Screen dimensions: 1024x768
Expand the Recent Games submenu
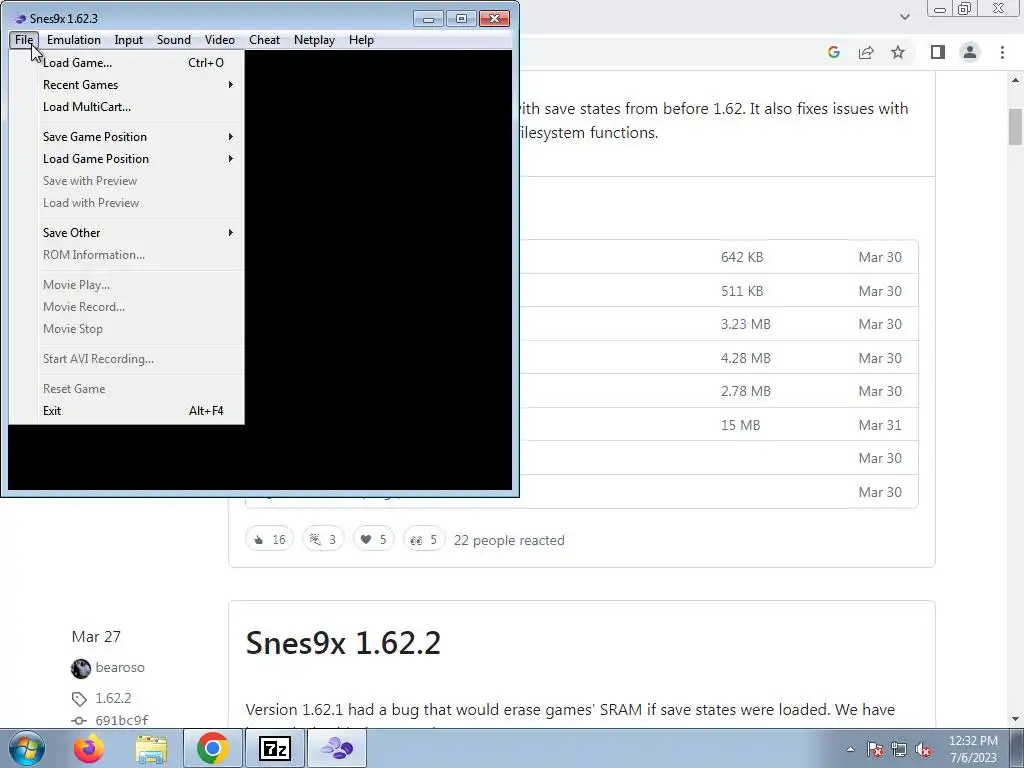click(x=127, y=85)
